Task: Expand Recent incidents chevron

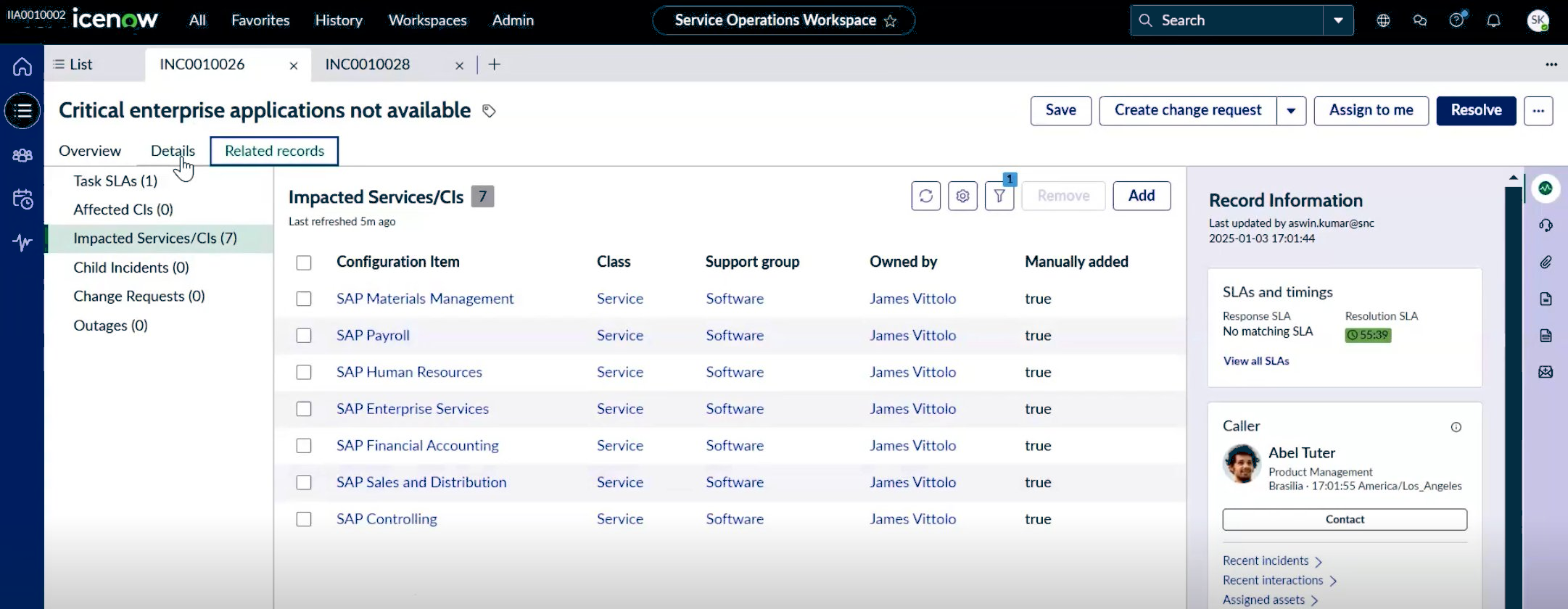Action: coord(1319,561)
